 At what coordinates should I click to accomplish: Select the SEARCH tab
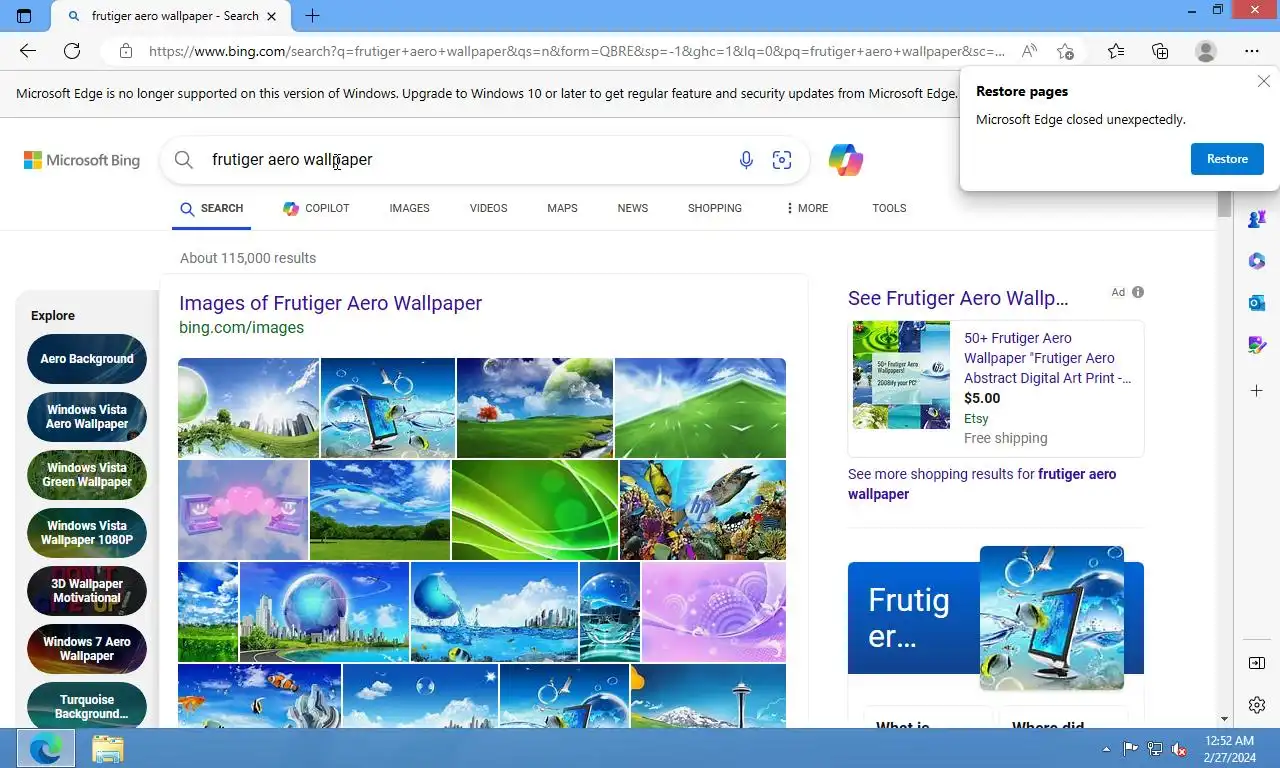[212, 208]
